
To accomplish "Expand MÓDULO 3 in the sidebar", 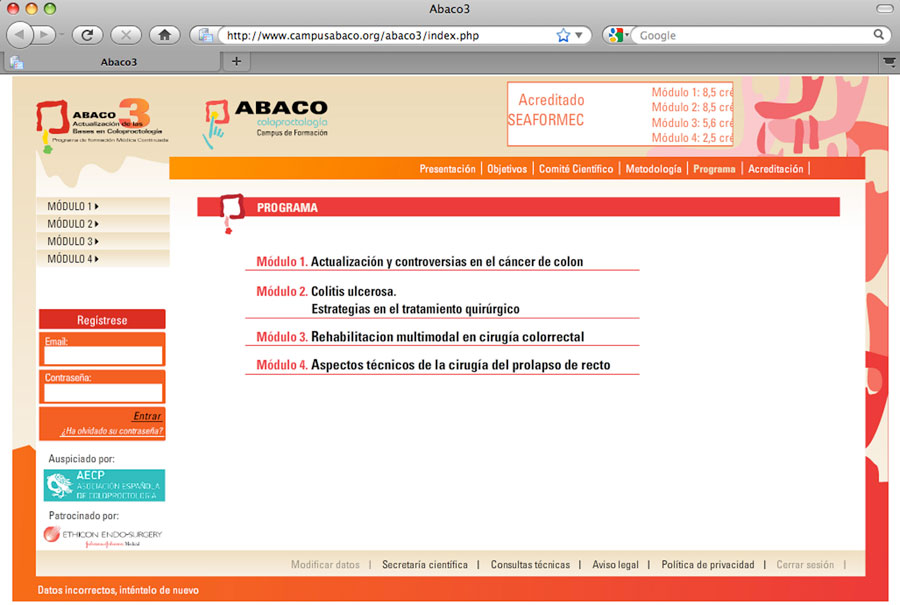I will pyautogui.click(x=103, y=241).
